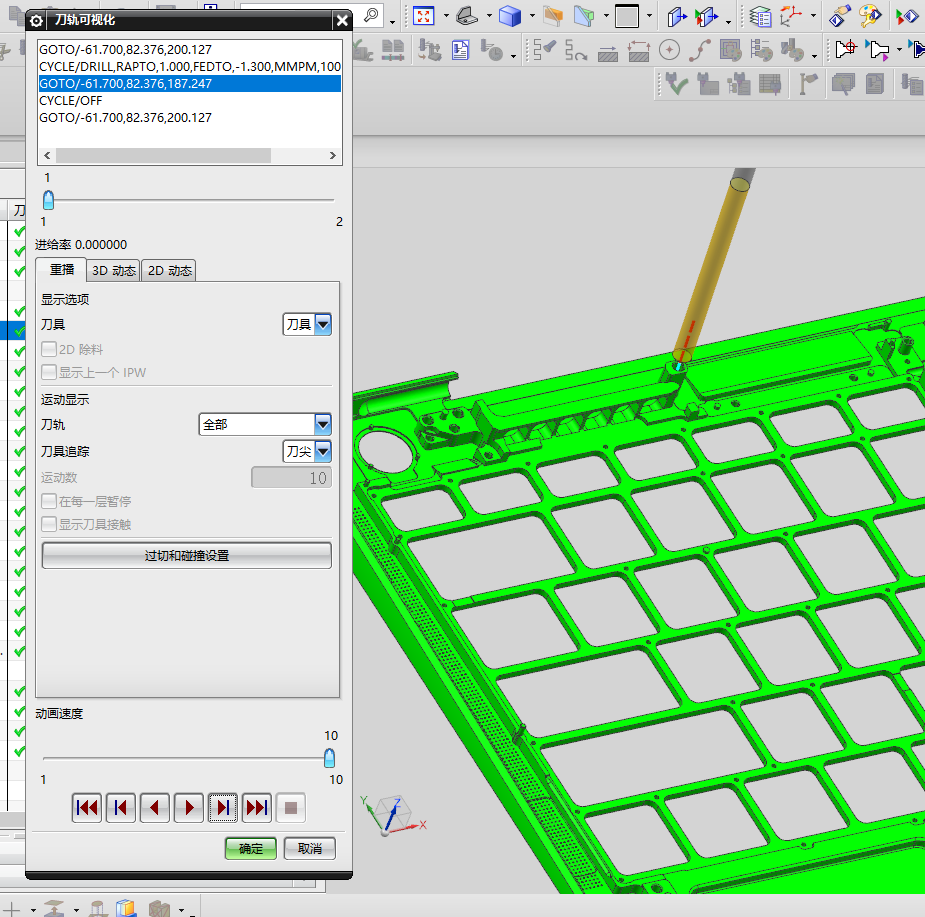
Task: Switch to the 2D 动态 tab
Action: (x=169, y=270)
